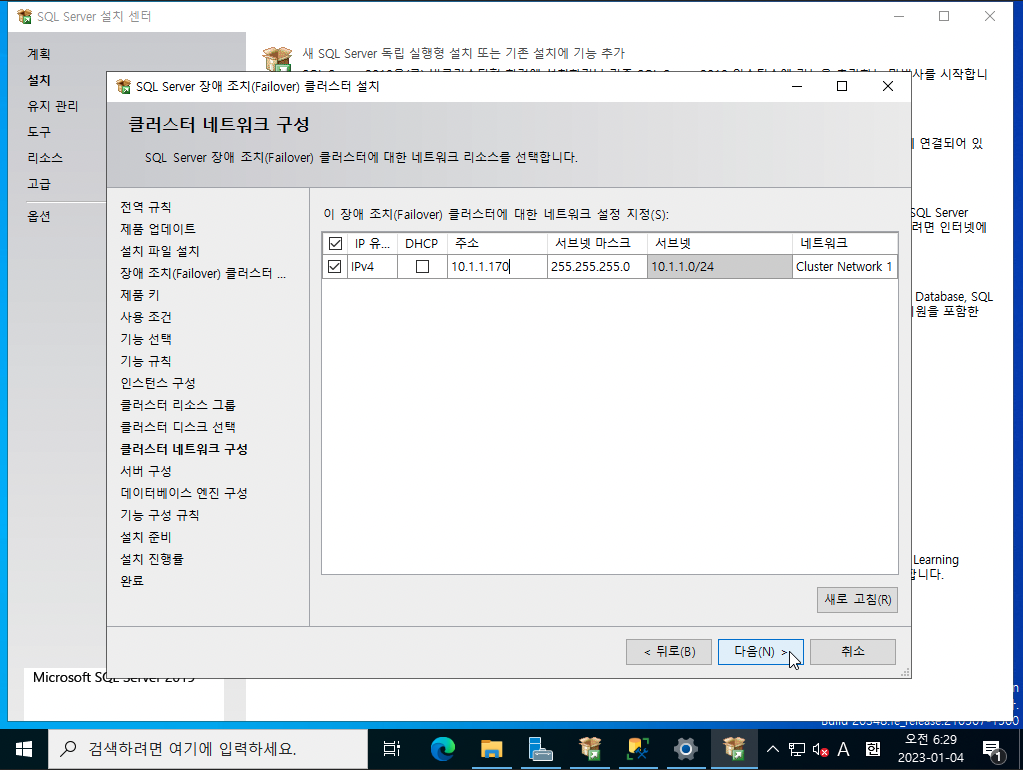Show hidden tray icons with the chevron
1023x770 pixels.
772,749
